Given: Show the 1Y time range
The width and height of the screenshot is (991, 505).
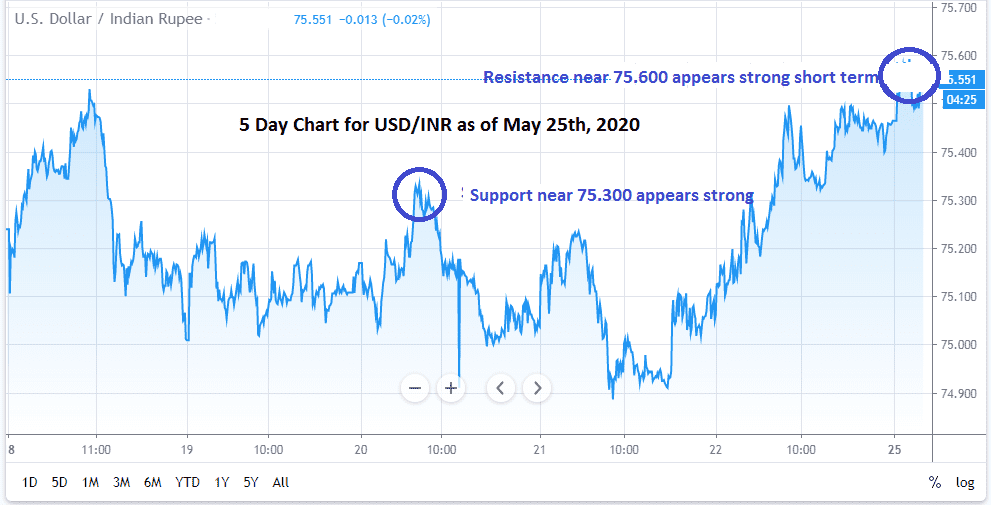Looking at the screenshot, I should [x=222, y=482].
